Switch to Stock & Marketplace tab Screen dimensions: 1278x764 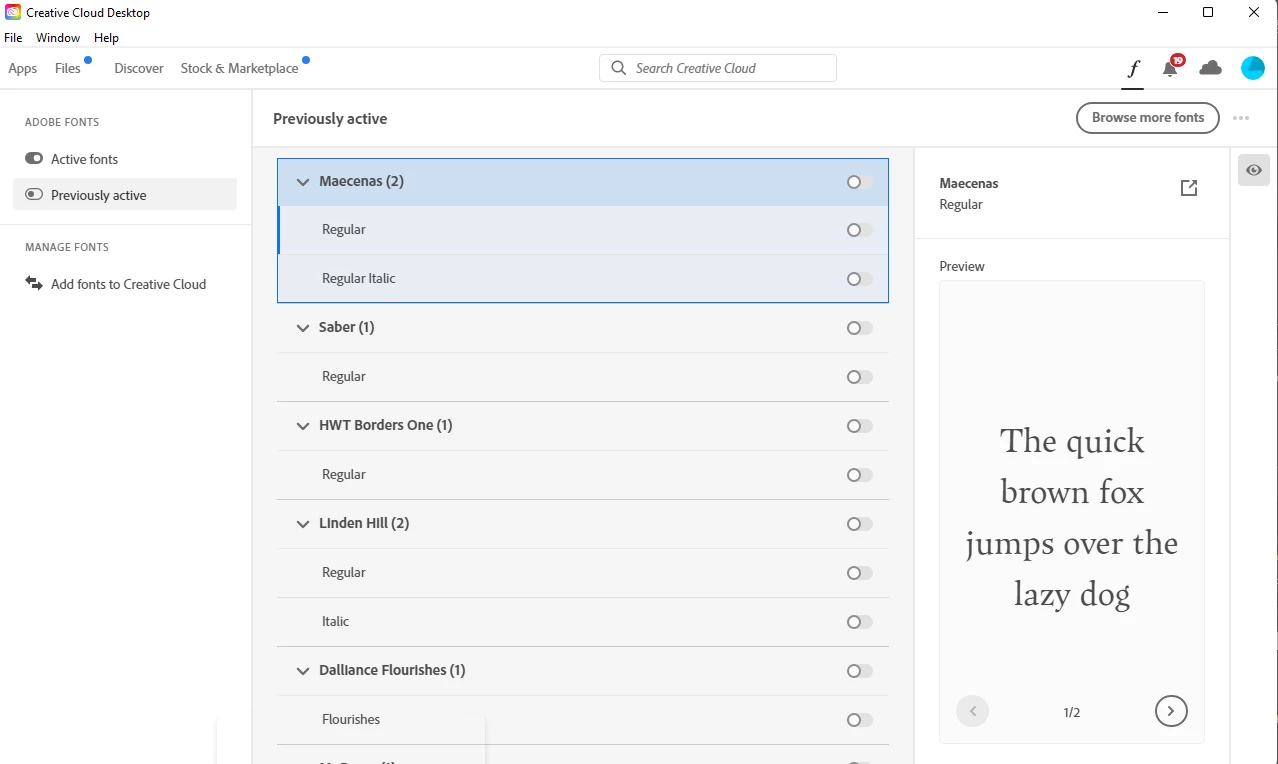click(239, 68)
